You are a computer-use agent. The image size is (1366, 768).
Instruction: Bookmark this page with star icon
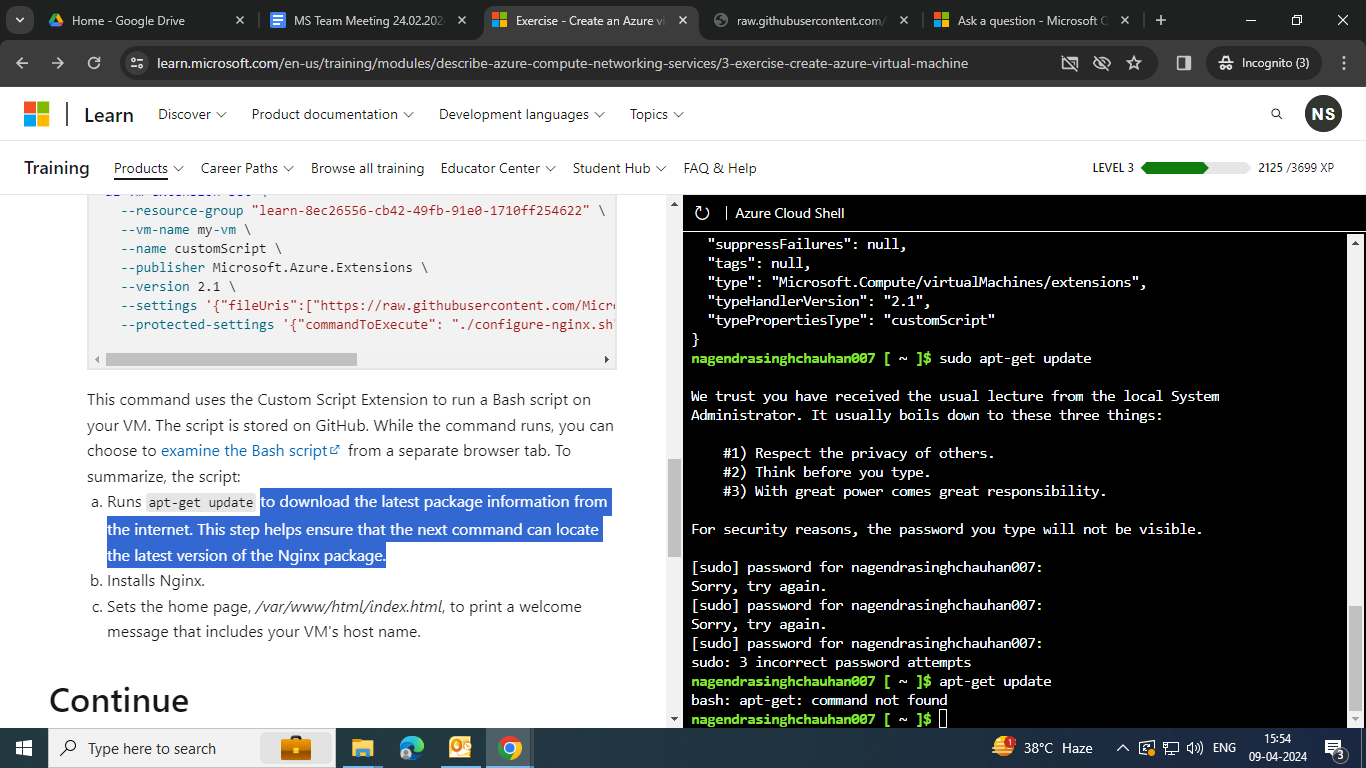point(1134,63)
